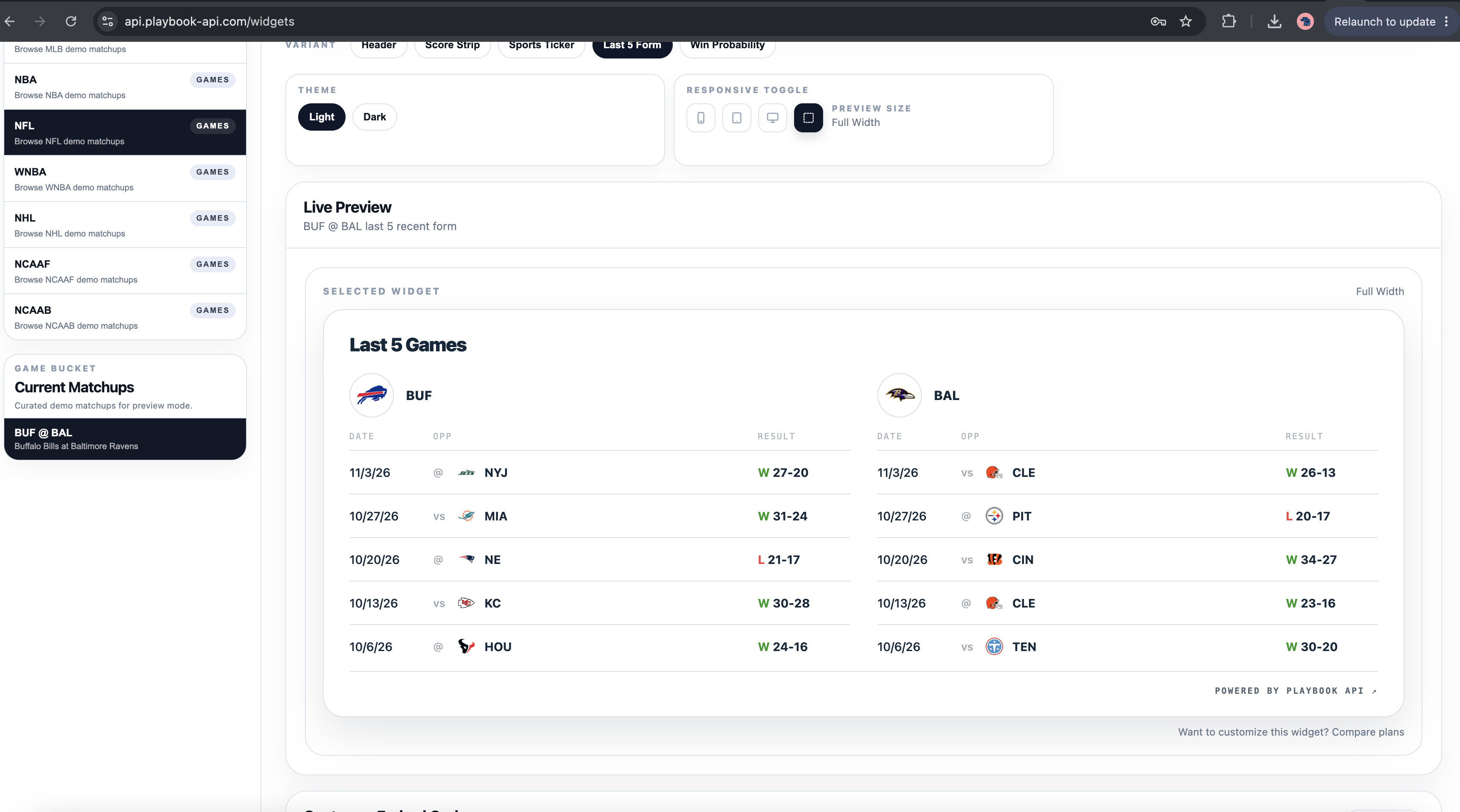Select the BUF @ BAL matchup
1460x812 pixels.
click(125, 439)
